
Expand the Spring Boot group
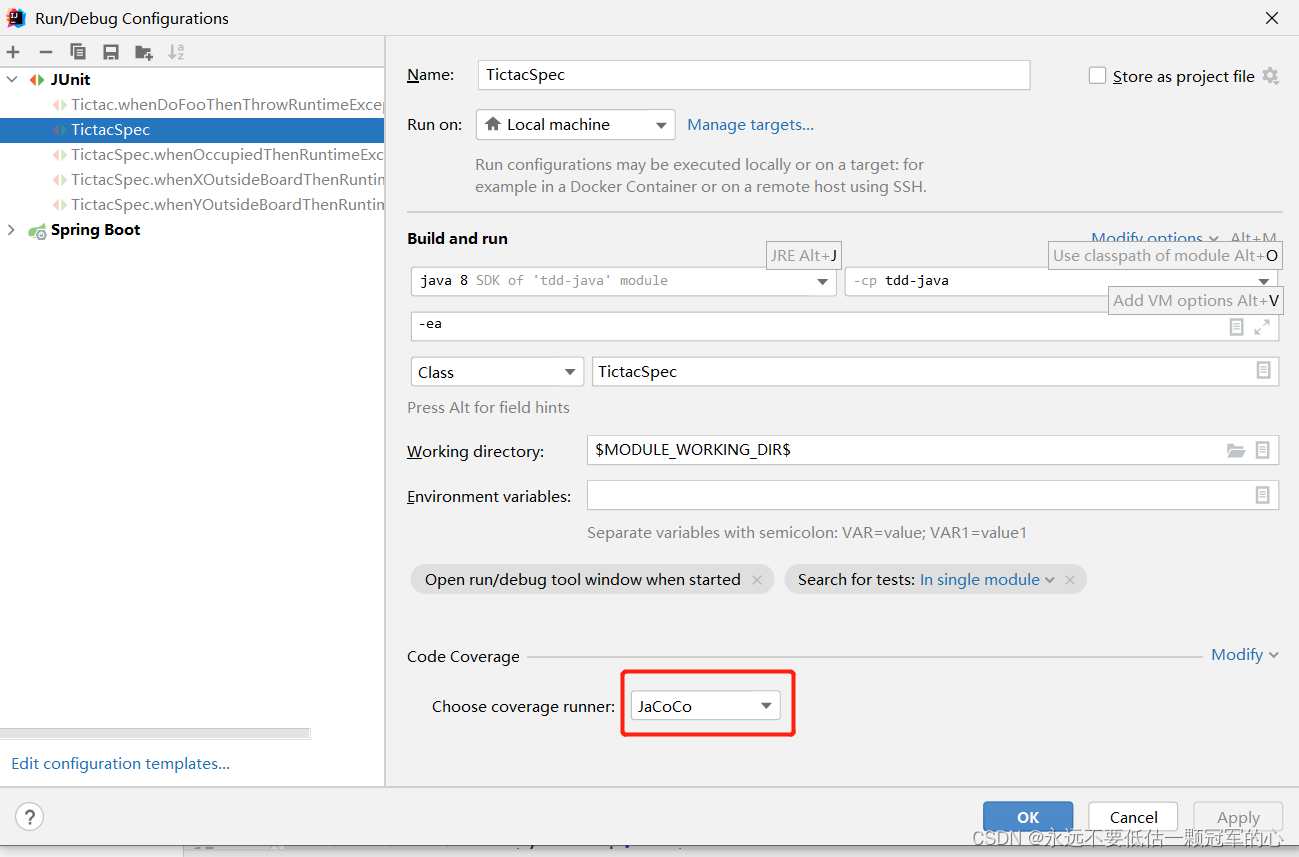click(12, 230)
